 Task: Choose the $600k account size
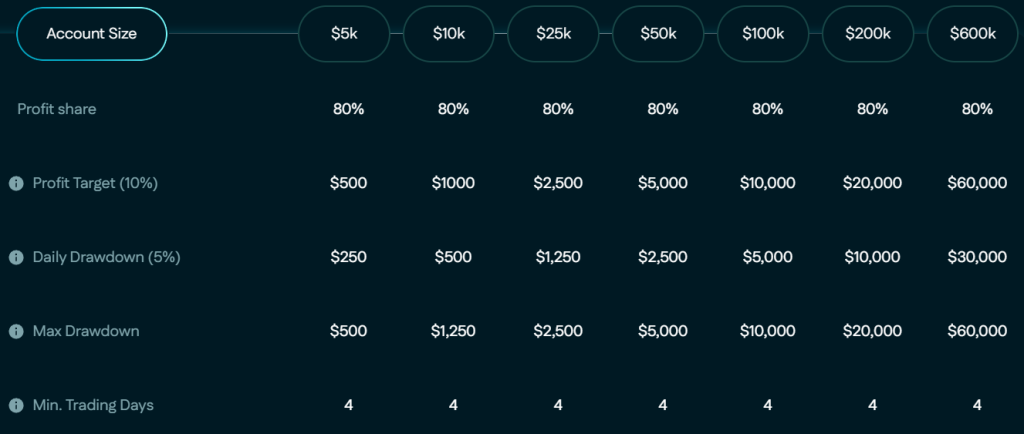(972, 34)
